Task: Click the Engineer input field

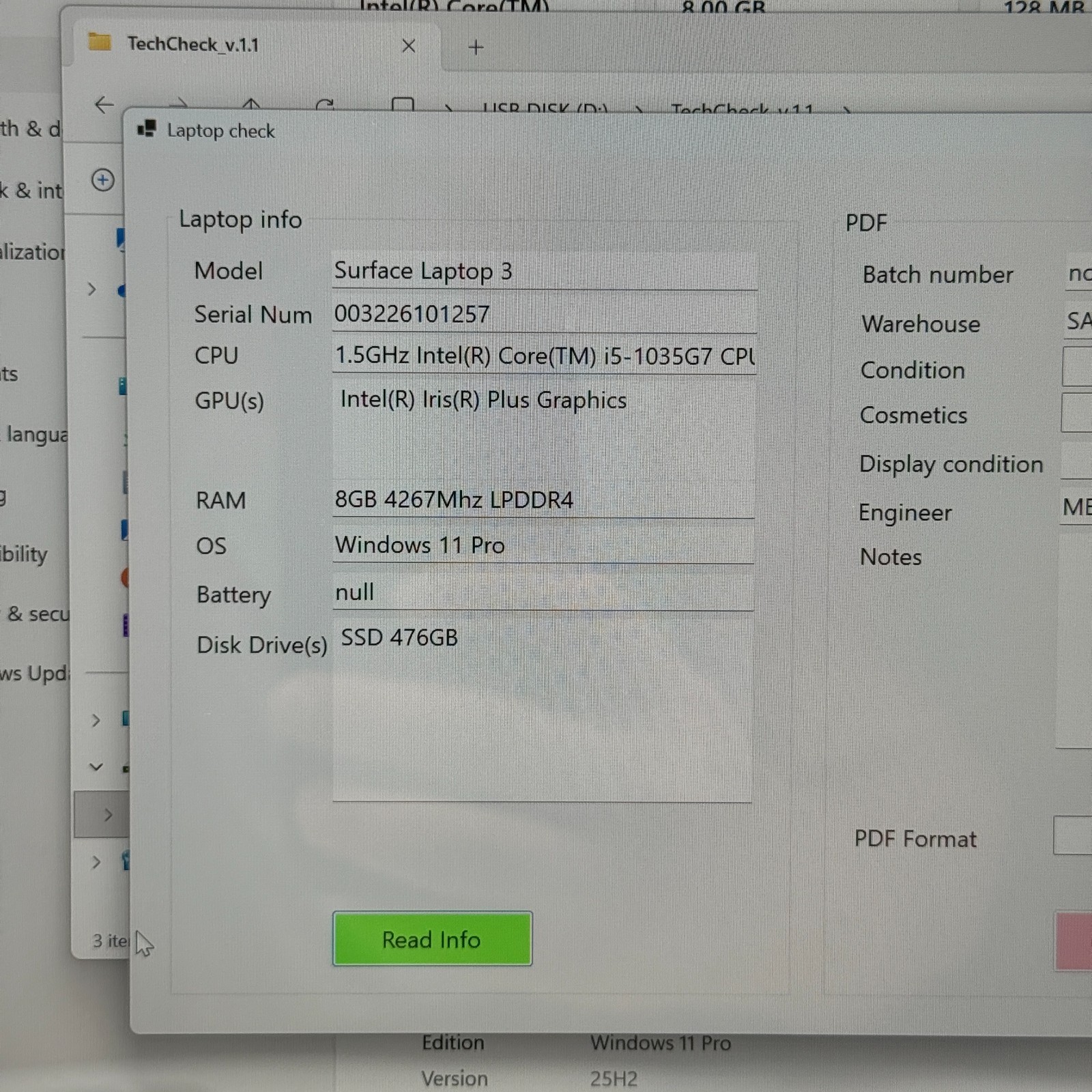Action: click(1076, 508)
